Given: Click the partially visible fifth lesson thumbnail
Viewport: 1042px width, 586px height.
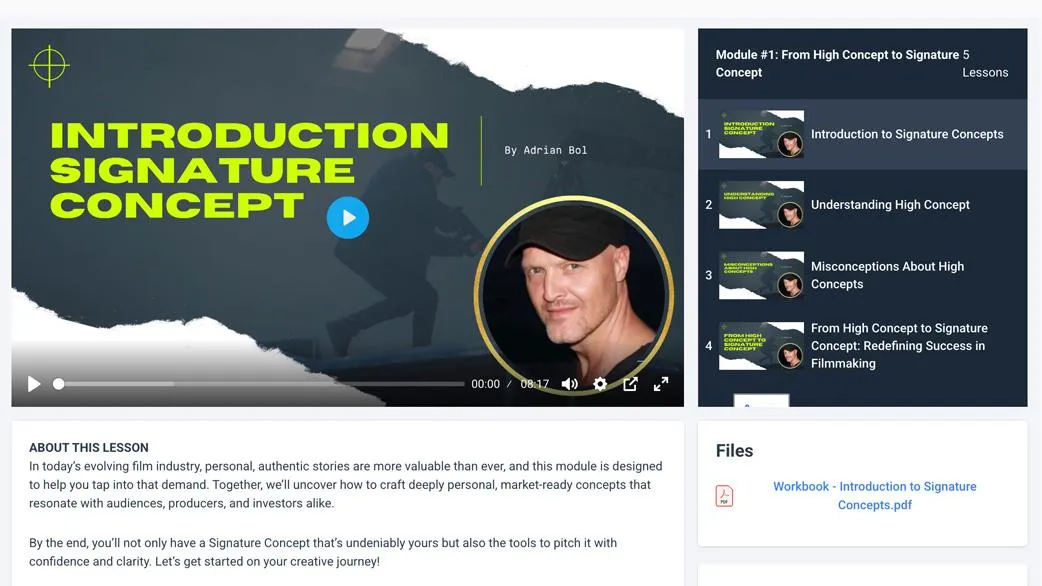Looking at the screenshot, I should click(762, 400).
